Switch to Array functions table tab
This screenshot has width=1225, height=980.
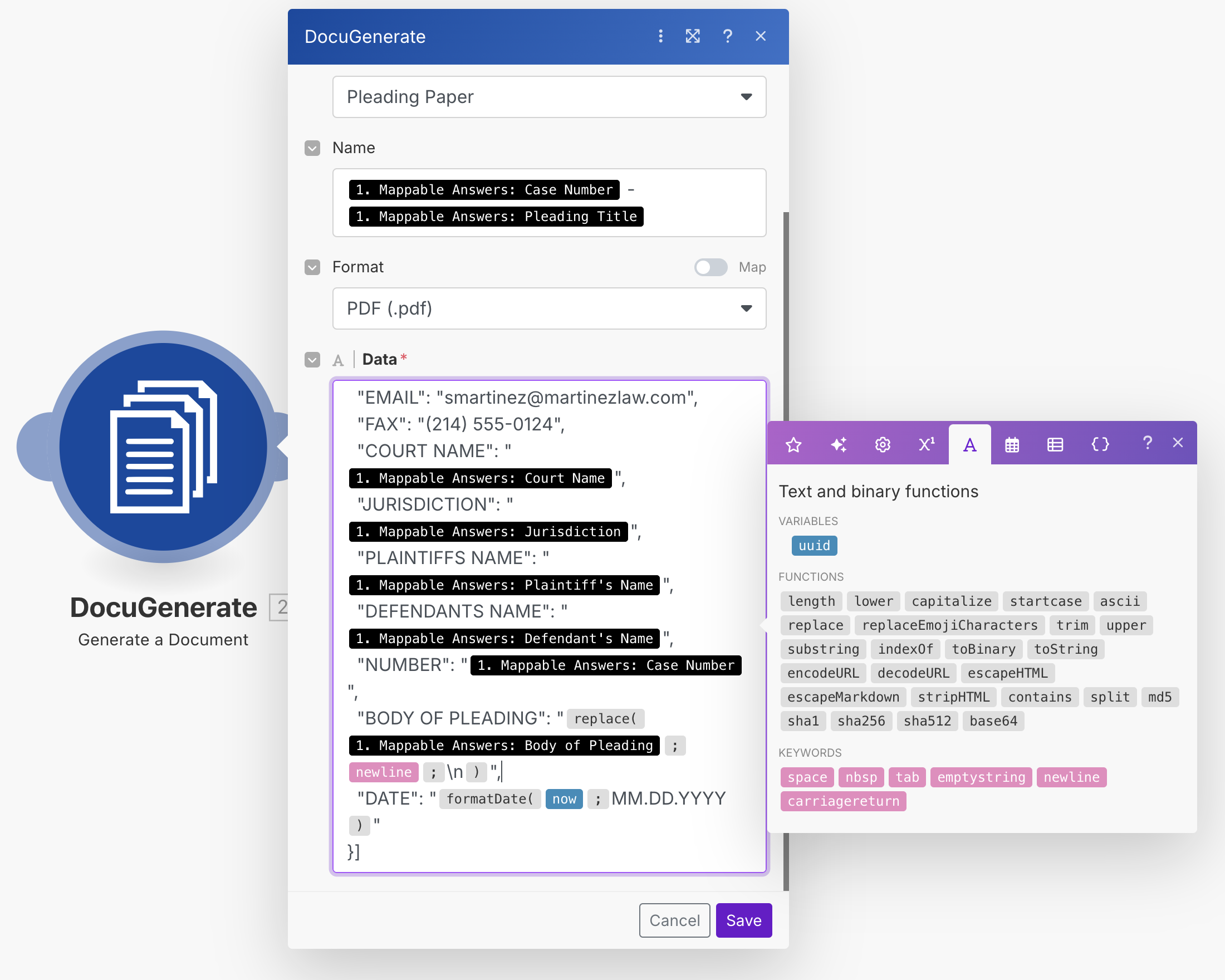[1055, 444]
